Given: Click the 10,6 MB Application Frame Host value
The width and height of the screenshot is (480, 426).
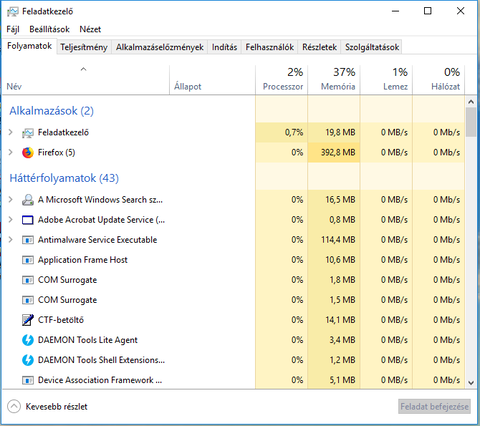Looking at the screenshot, I should point(340,260).
